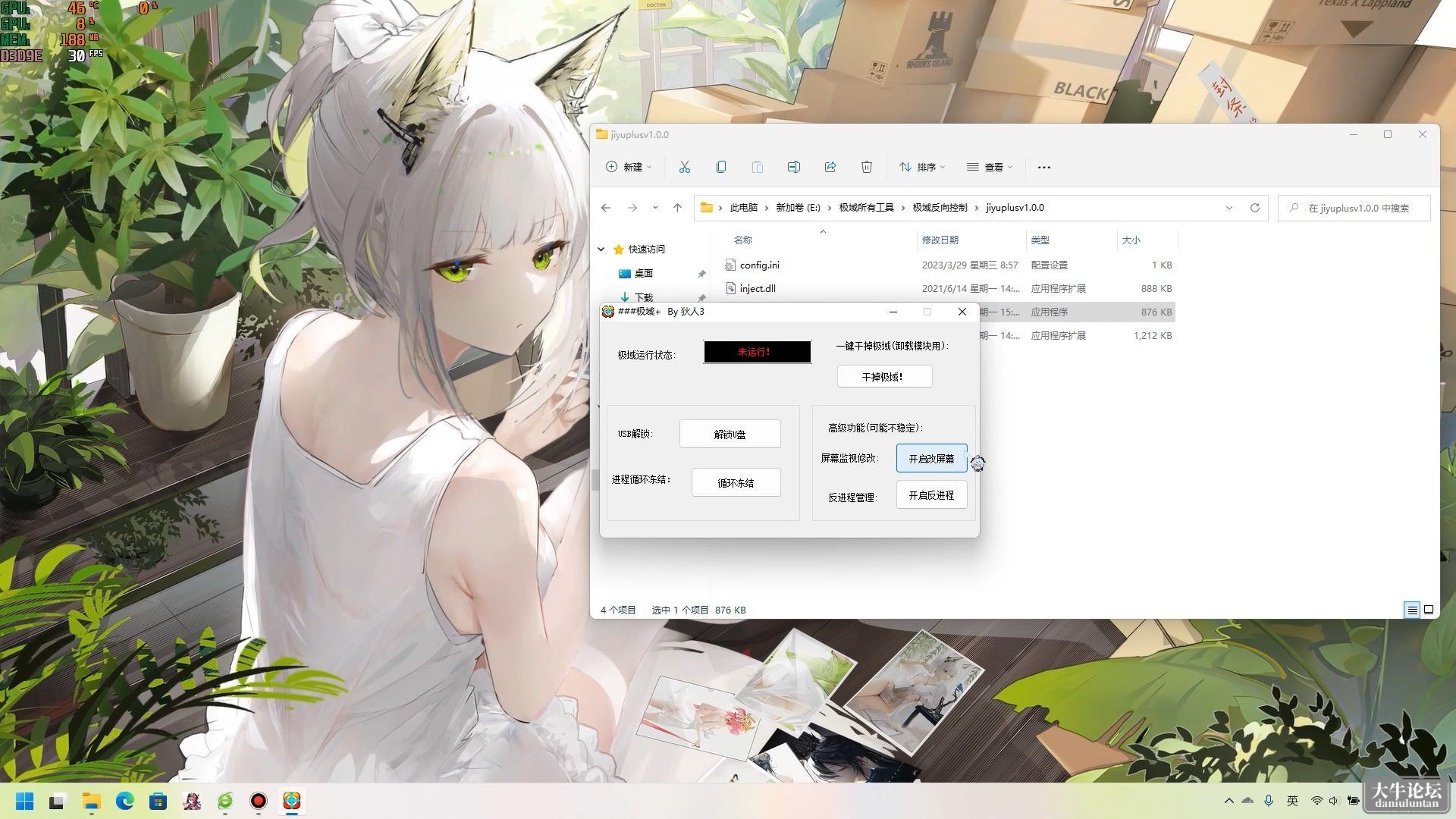Switch to details view icon in status bar
This screenshot has width=1456, height=819.
coord(1411,610)
